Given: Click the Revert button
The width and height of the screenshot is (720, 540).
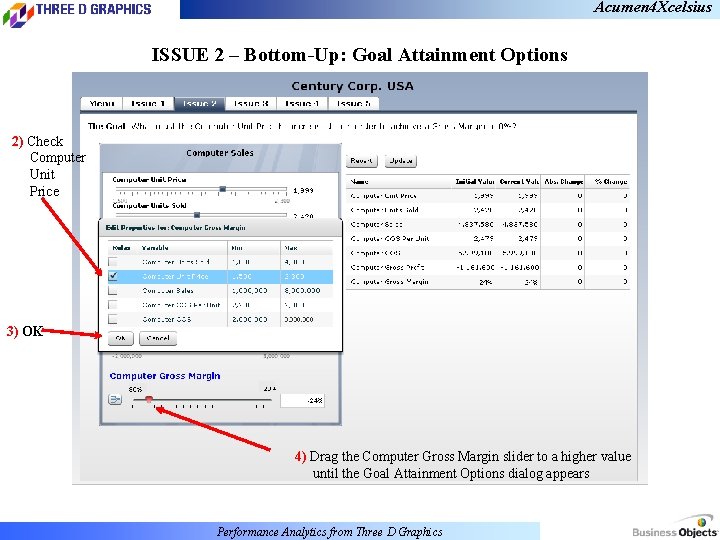Looking at the screenshot, I should click(361, 161).
